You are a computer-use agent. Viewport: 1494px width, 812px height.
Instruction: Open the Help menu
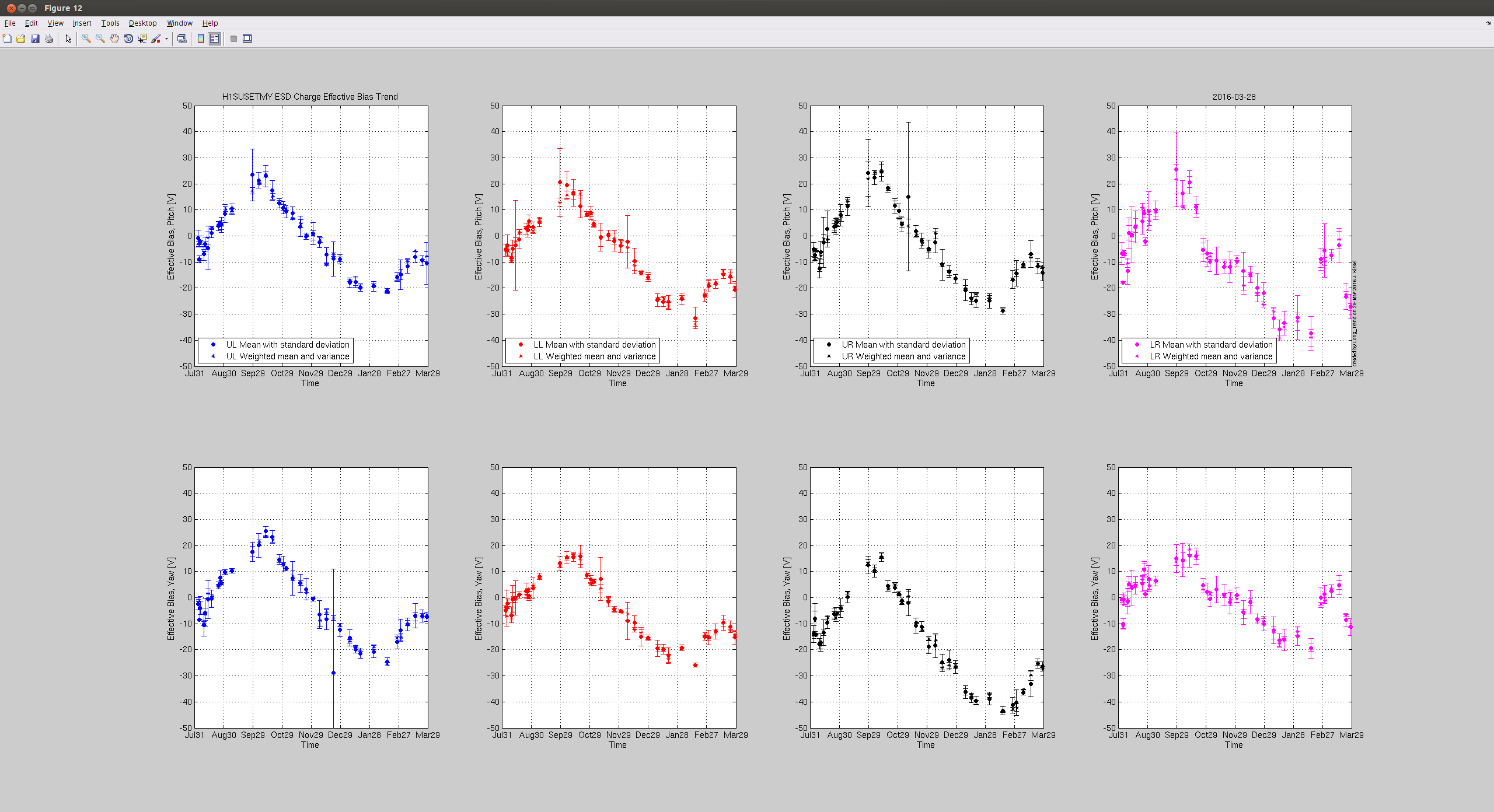[x=210, y=23]
